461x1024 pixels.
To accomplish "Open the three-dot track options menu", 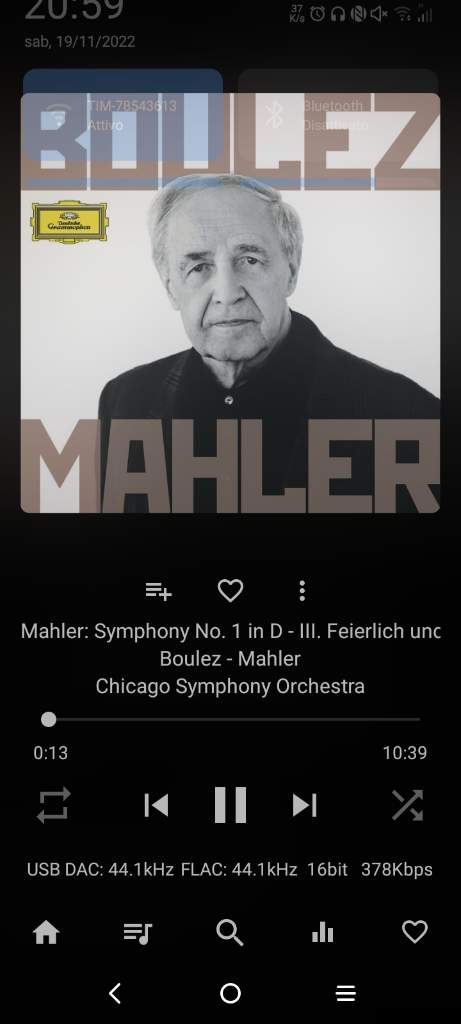I will pos(302,590).
